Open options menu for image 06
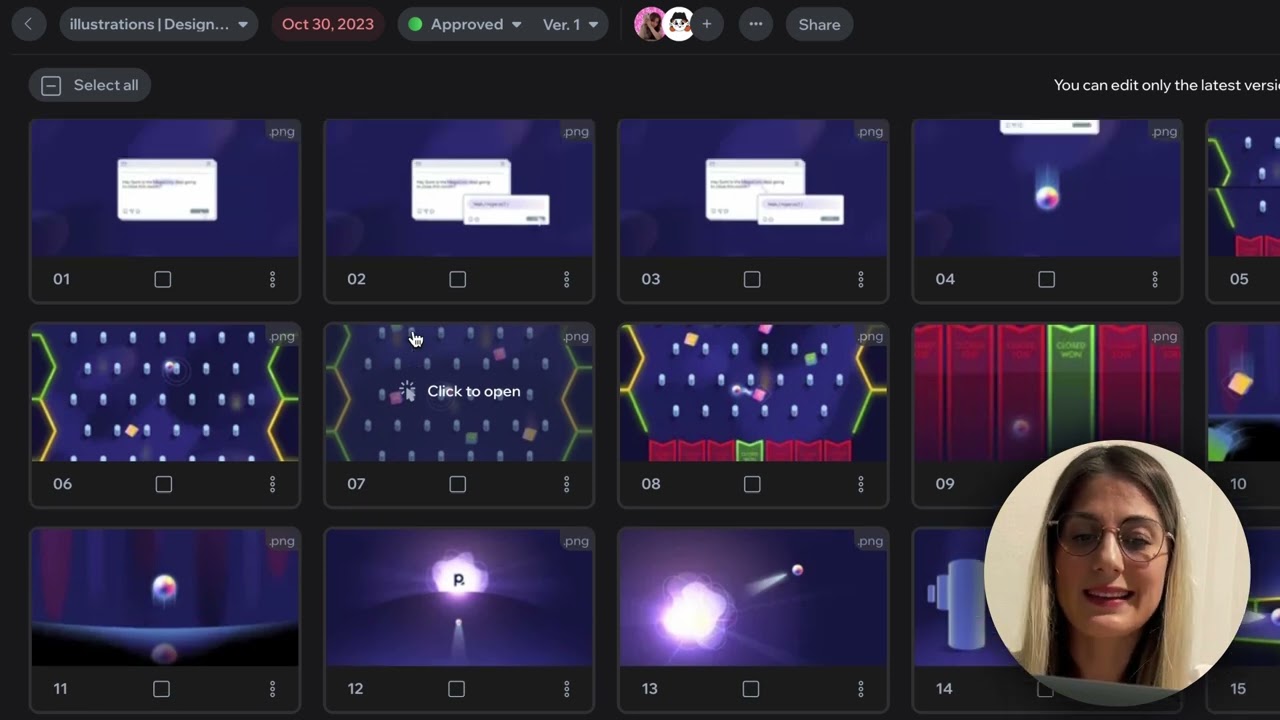This screenshot has width=1280, height=720. [272, 484]
